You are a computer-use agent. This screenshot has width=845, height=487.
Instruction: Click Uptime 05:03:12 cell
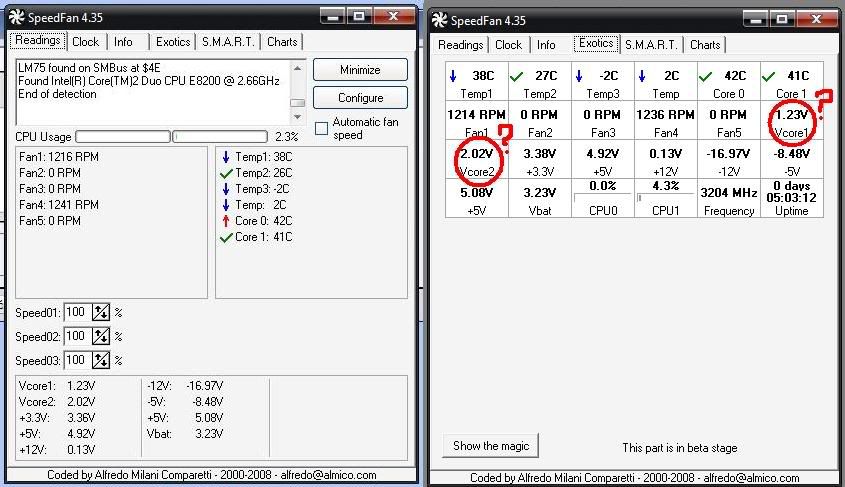click(x=792, y=198)
